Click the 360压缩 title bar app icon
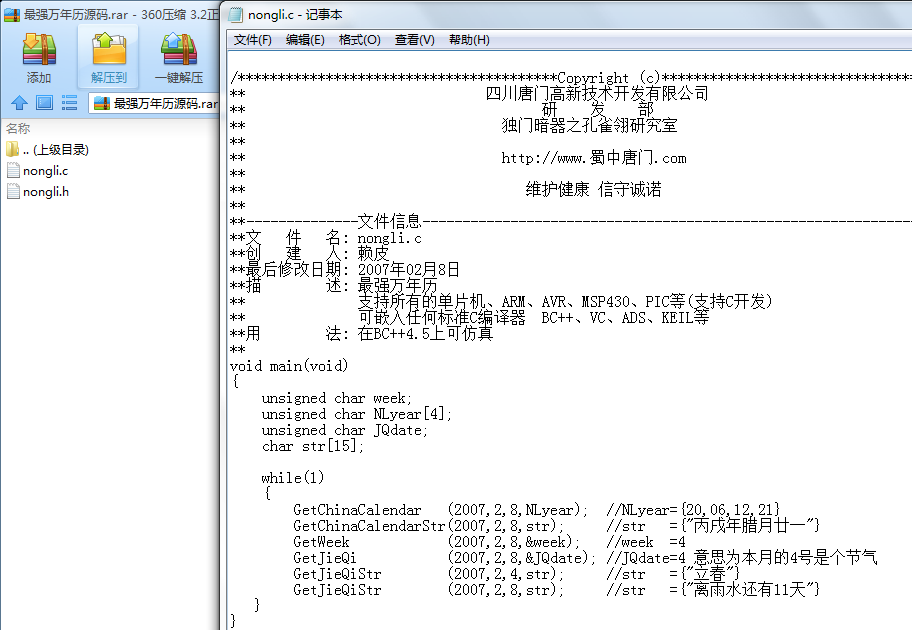 [12, 15]
